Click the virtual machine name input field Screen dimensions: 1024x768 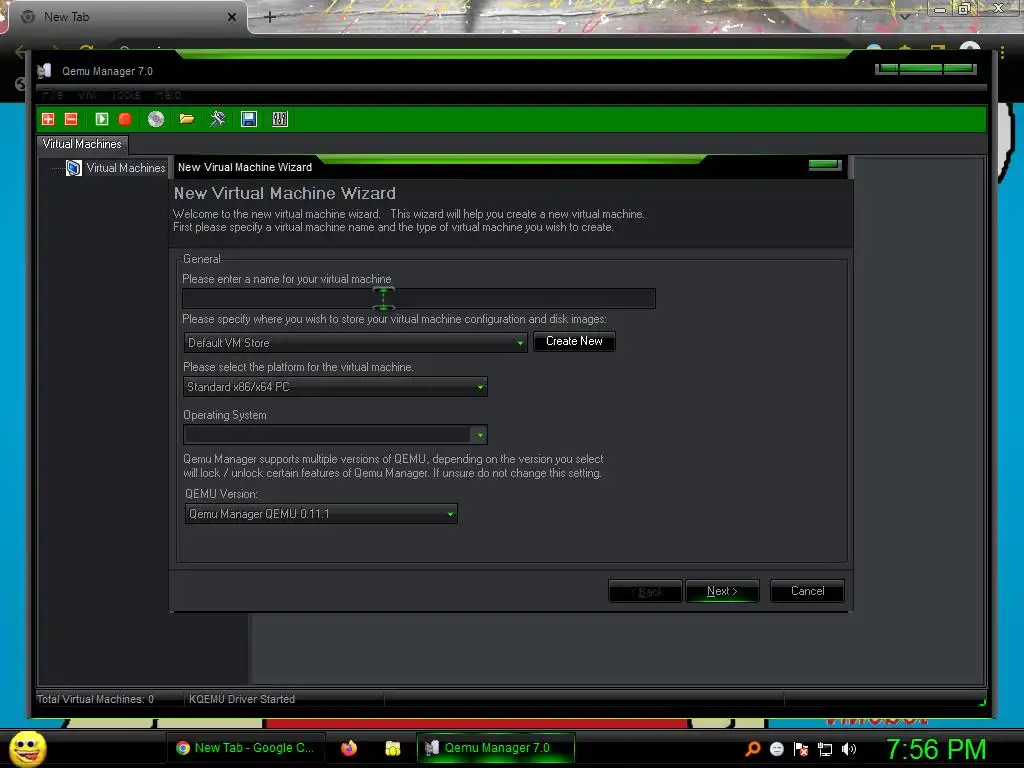click(x=419, y=298)
